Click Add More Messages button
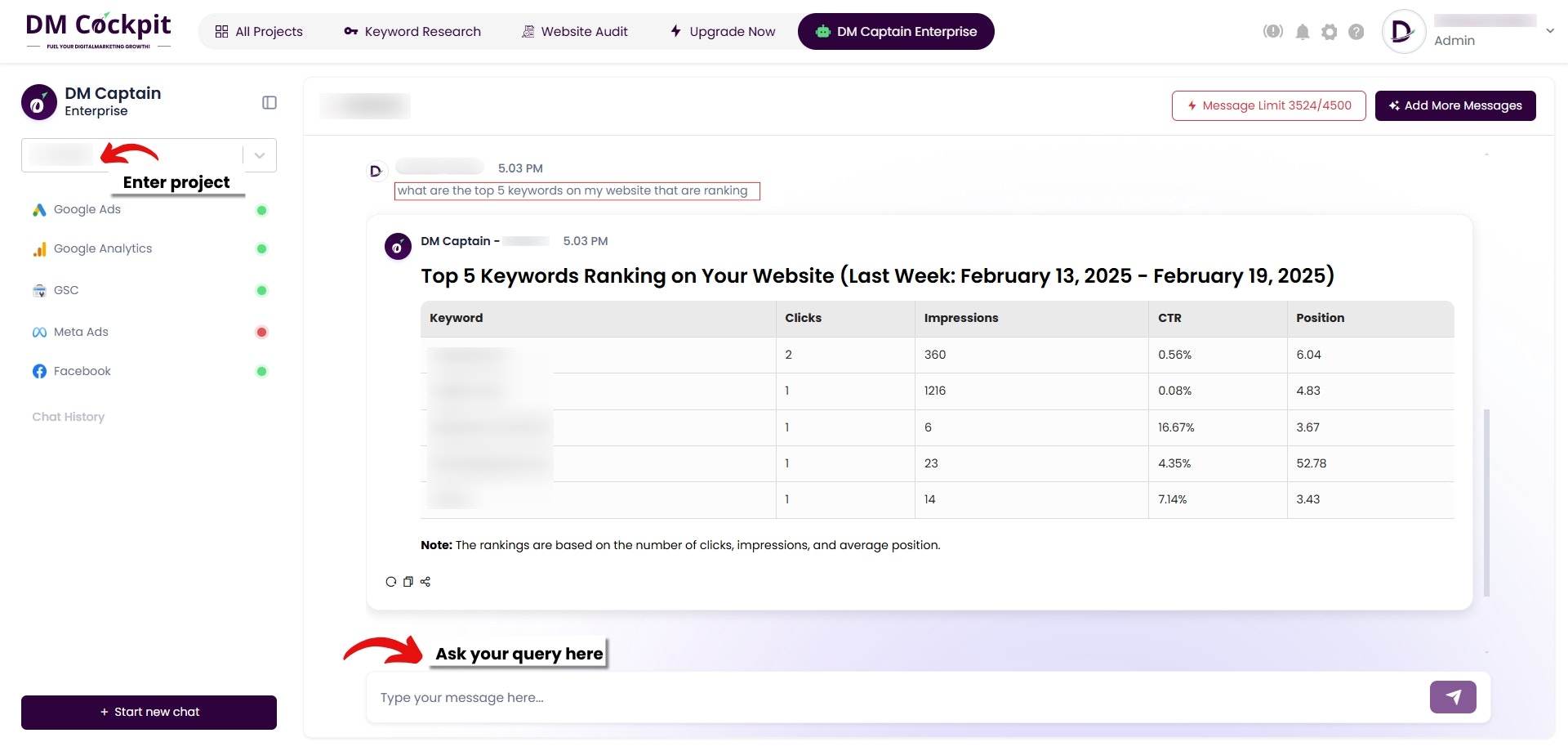Viewport: 1568px width, 751px height. [1455, 105]
